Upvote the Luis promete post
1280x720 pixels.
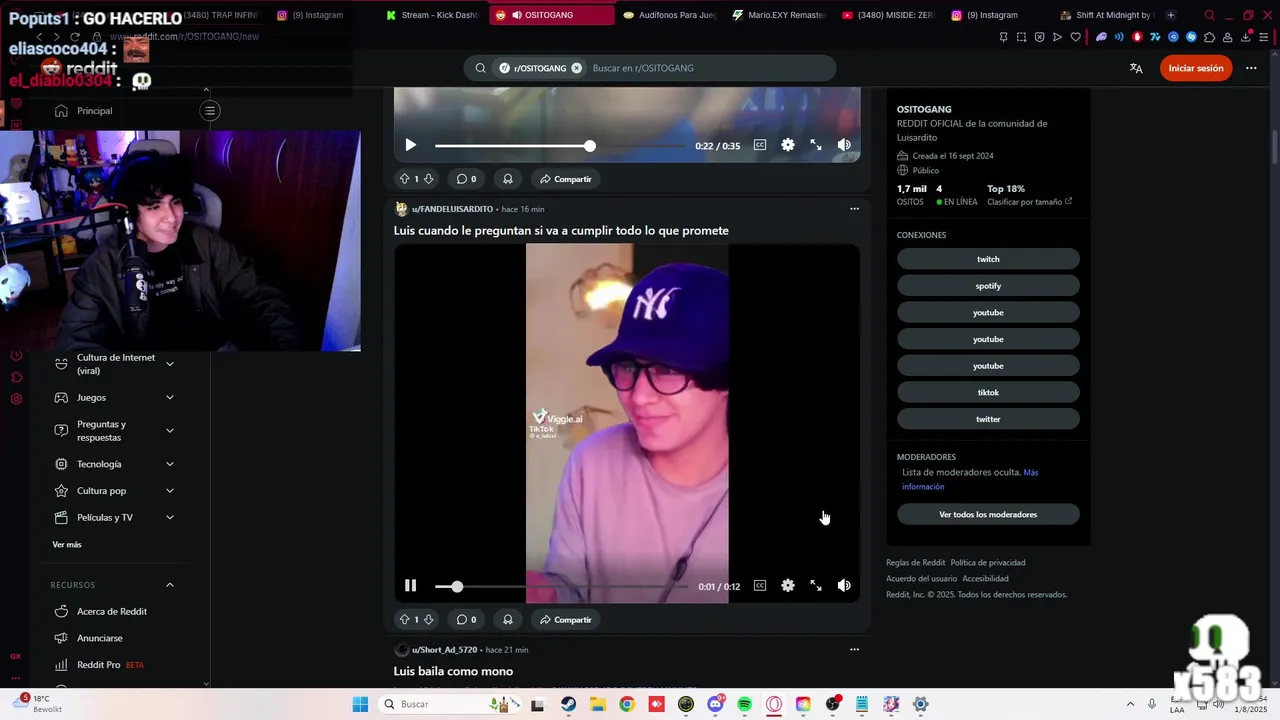pyautogui.click(x=404, y=620)
